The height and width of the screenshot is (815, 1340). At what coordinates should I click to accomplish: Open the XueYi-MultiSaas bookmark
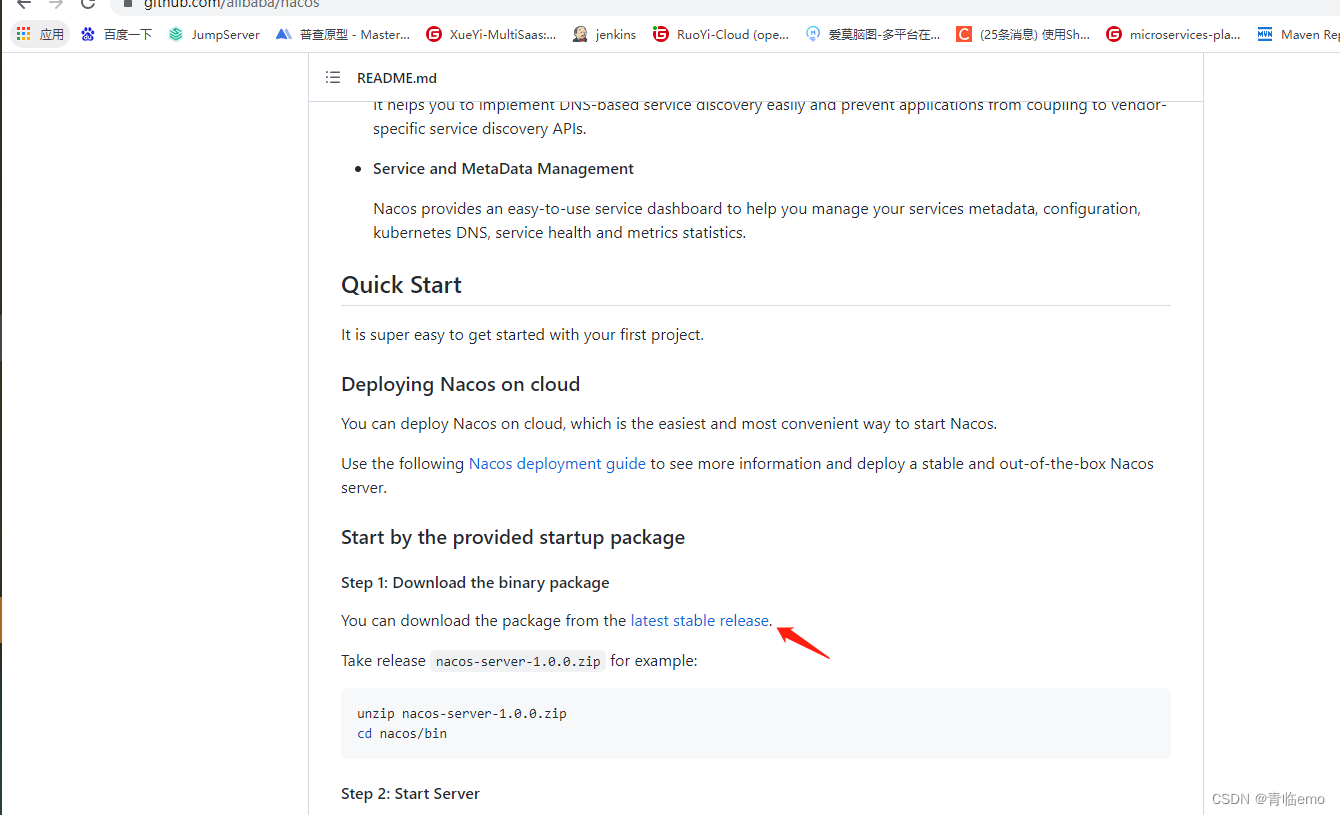click(491, 34)
